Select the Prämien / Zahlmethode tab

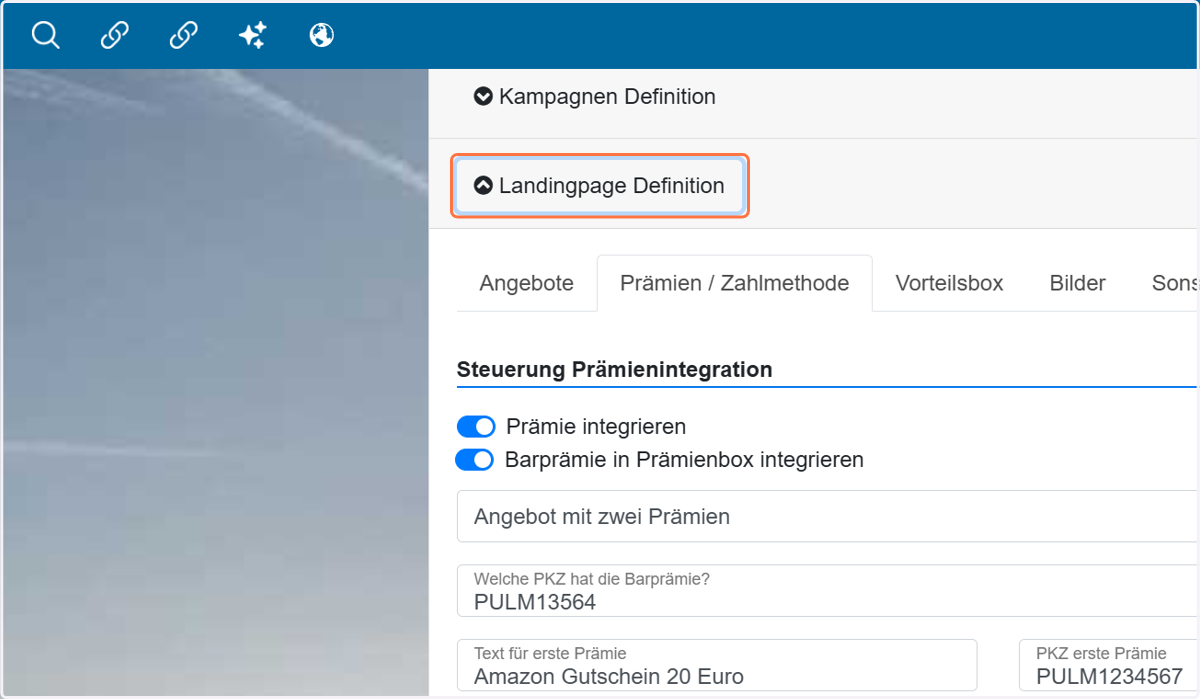[x=734, y=283]
